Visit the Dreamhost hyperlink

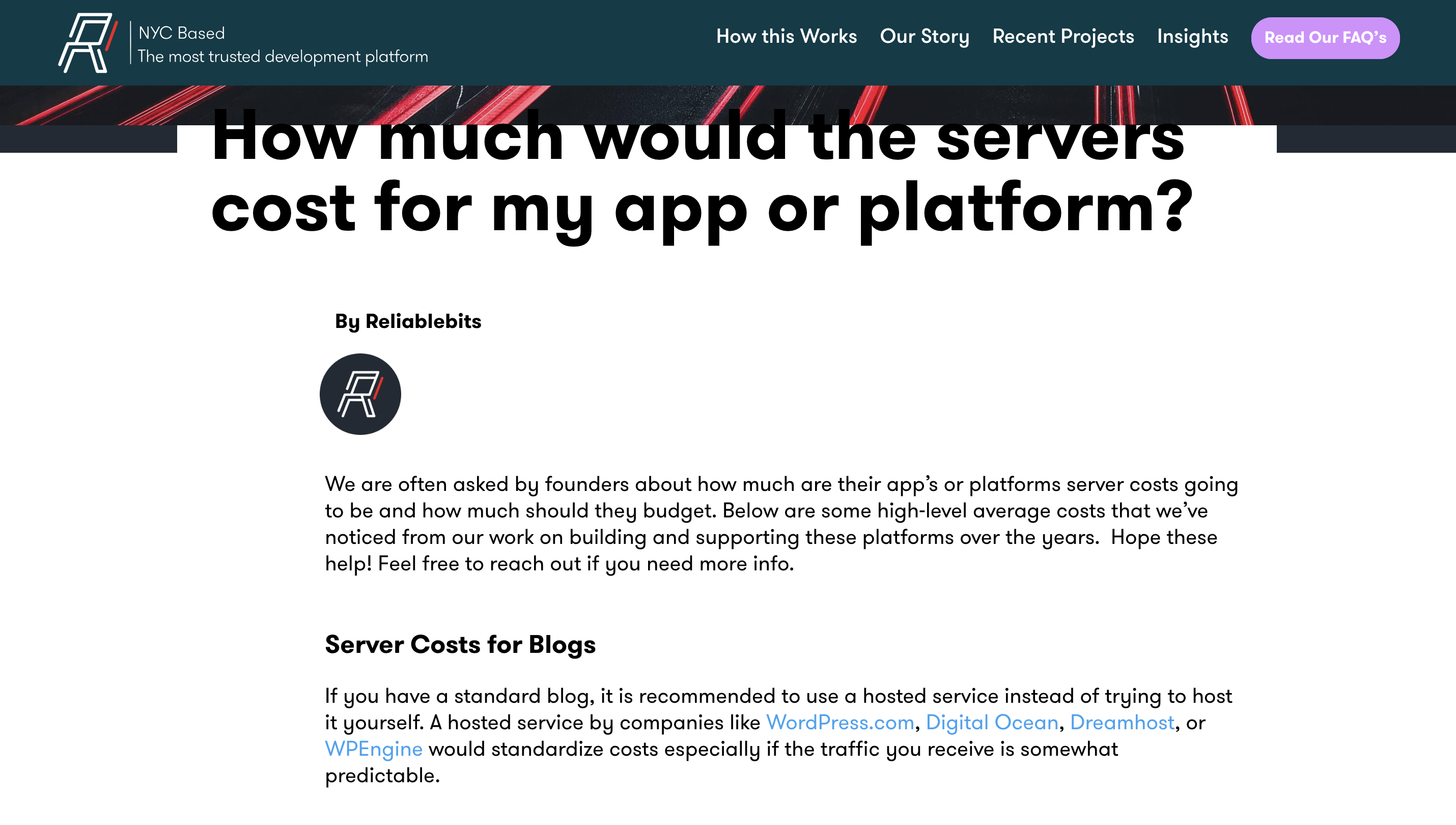(x=1122, y=723)
